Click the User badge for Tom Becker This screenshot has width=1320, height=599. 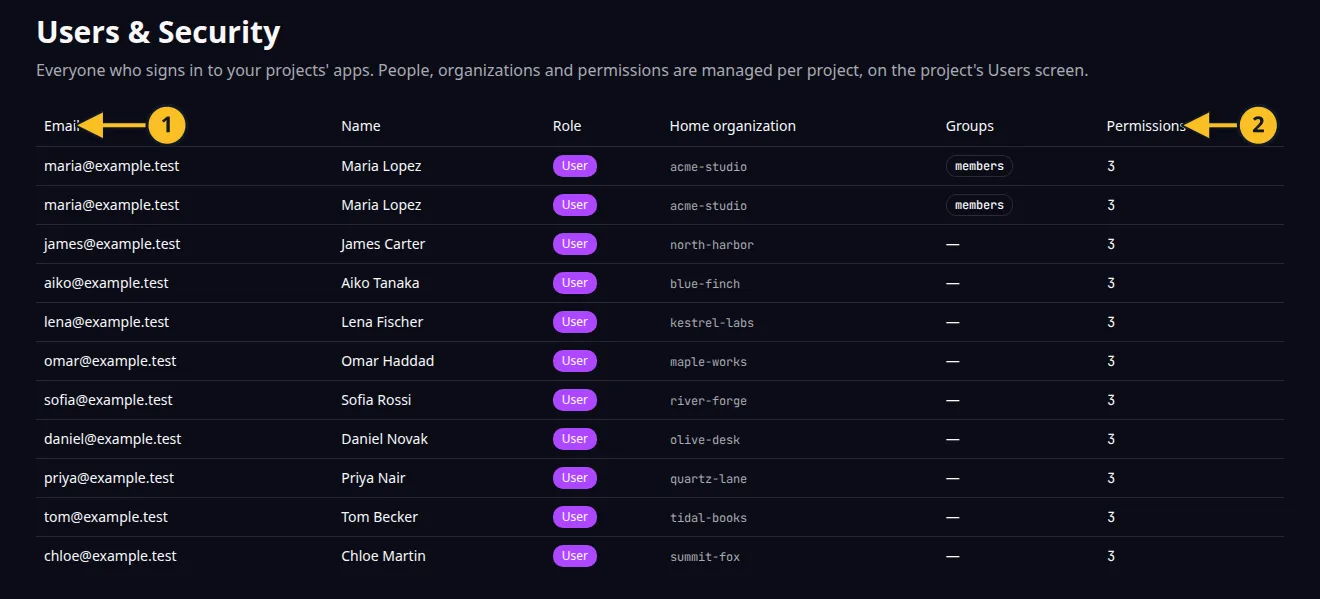pyautogui.click(x=575, y=517)
